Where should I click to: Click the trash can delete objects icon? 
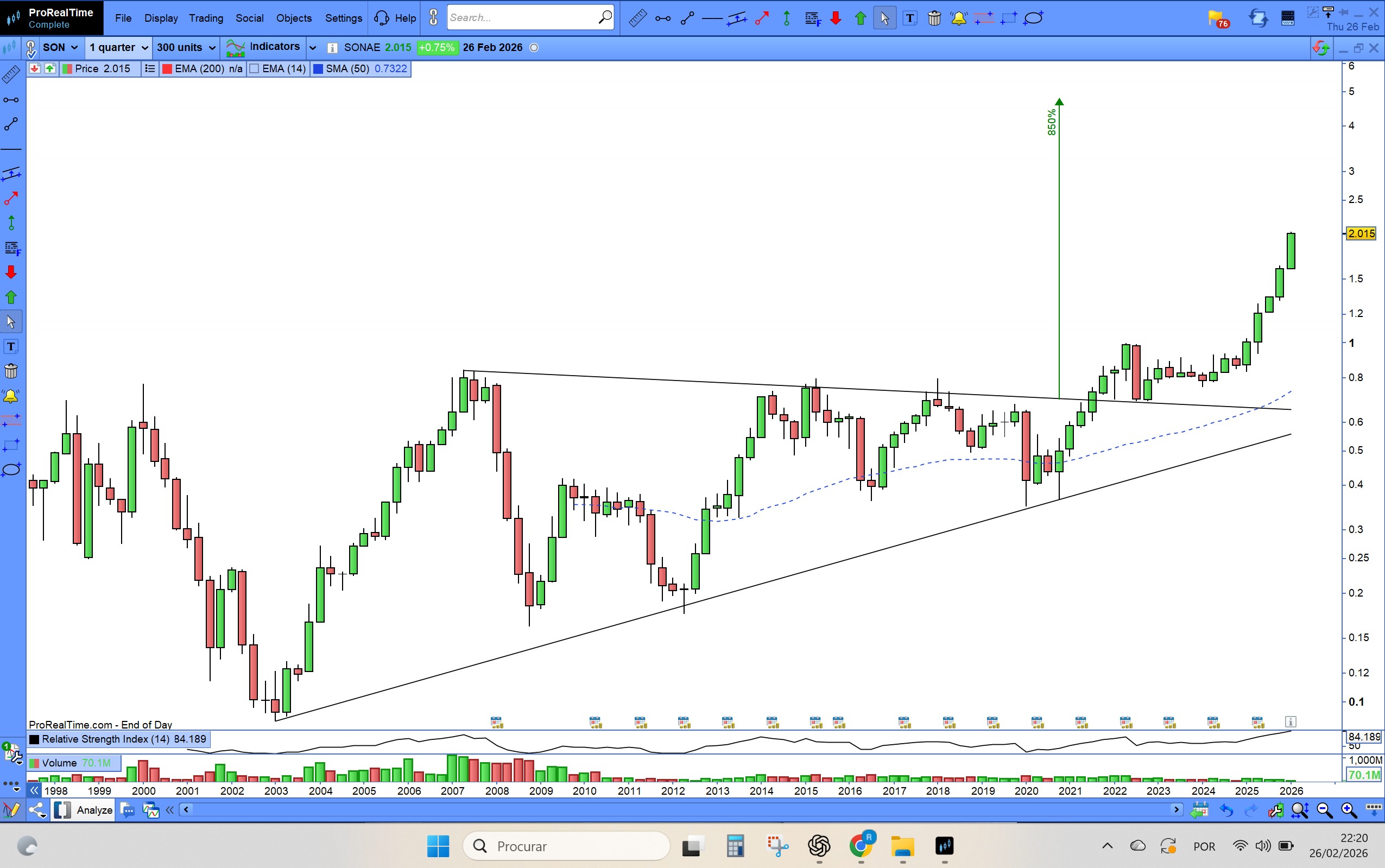point(934,18)
